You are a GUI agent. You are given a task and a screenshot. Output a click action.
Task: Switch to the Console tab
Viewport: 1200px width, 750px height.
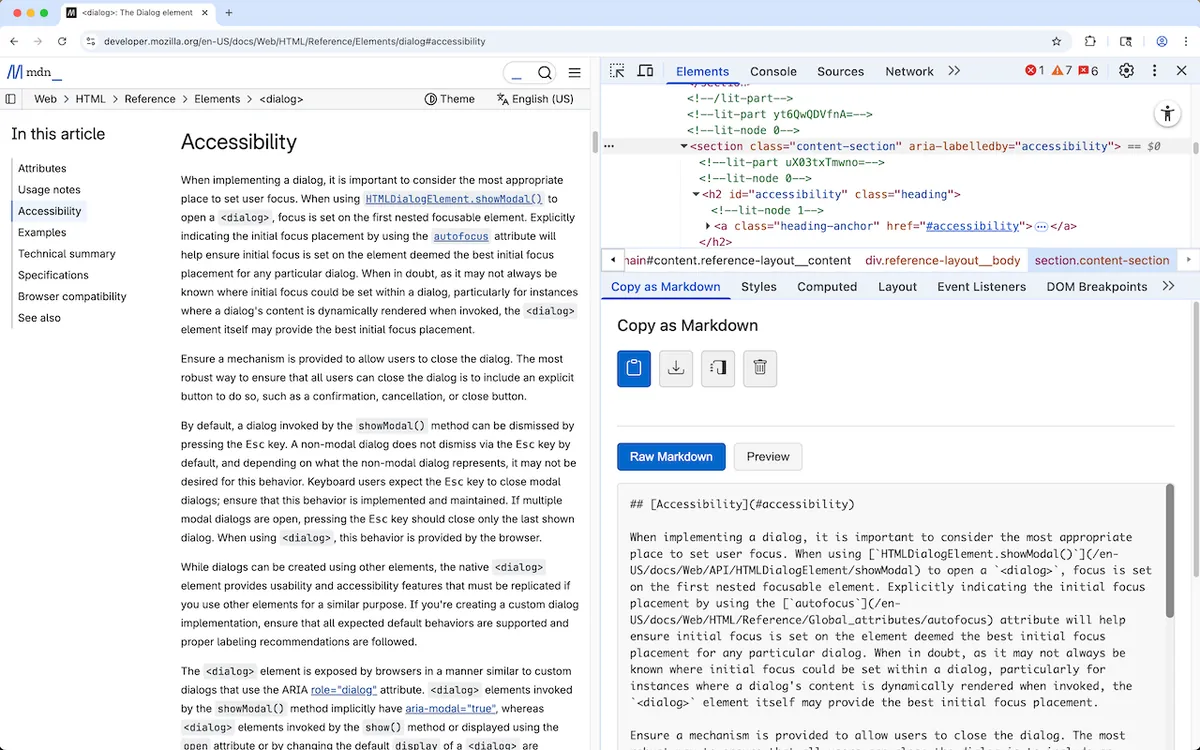tap(773, 71)
